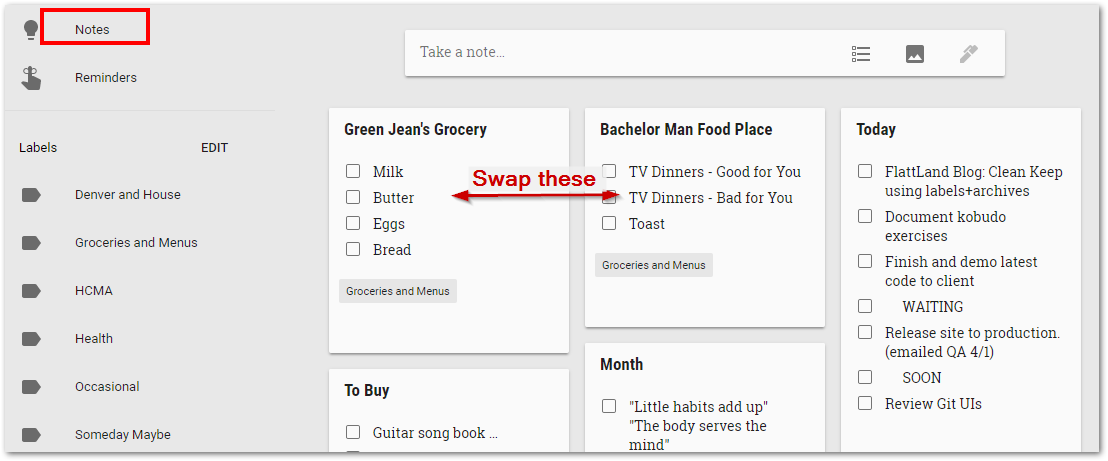Click the label icon beside HCMA

[31, 291]
